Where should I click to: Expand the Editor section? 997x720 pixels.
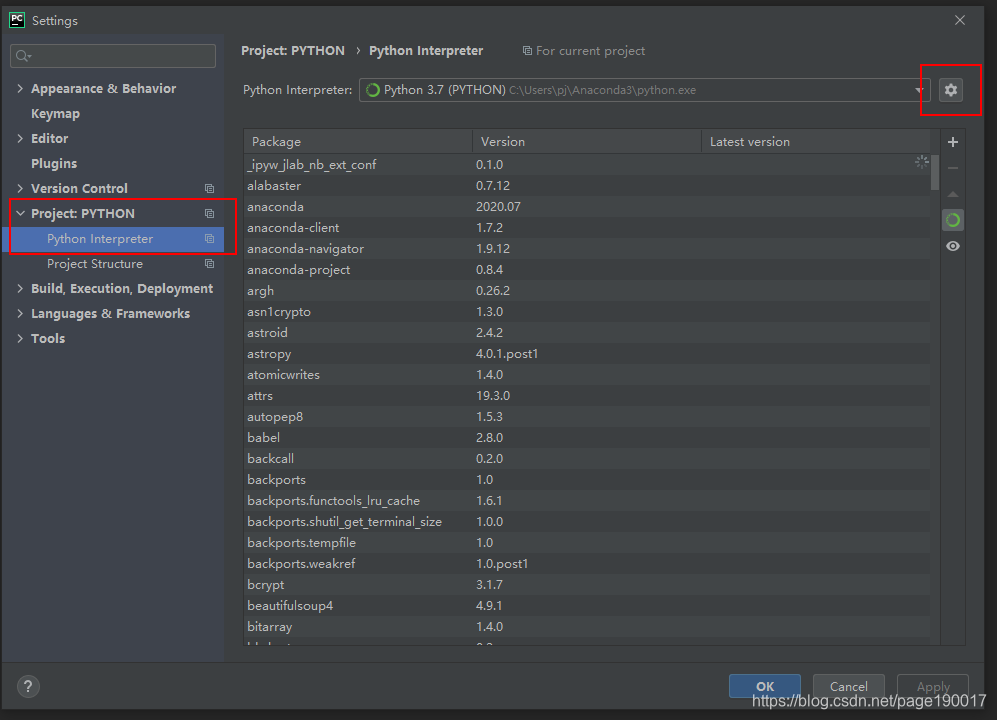pyautogui.click(x=20, y=139)
